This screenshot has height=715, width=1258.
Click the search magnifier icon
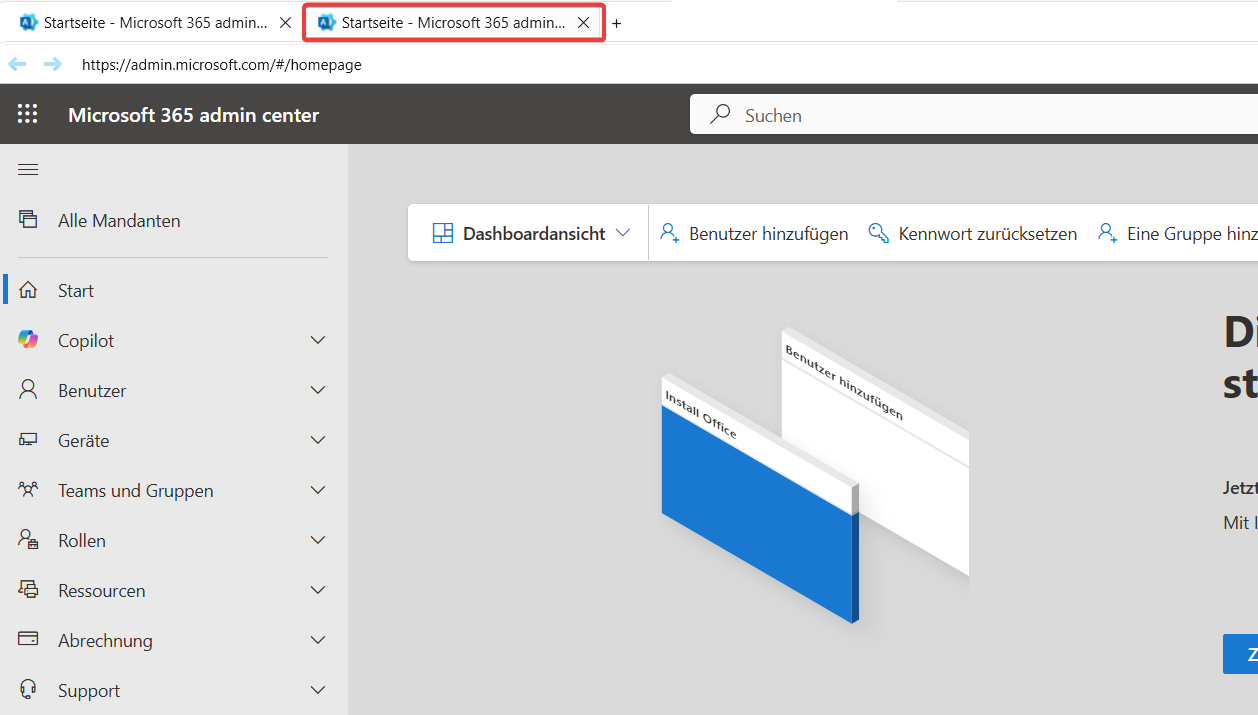(x=720, y=115)
